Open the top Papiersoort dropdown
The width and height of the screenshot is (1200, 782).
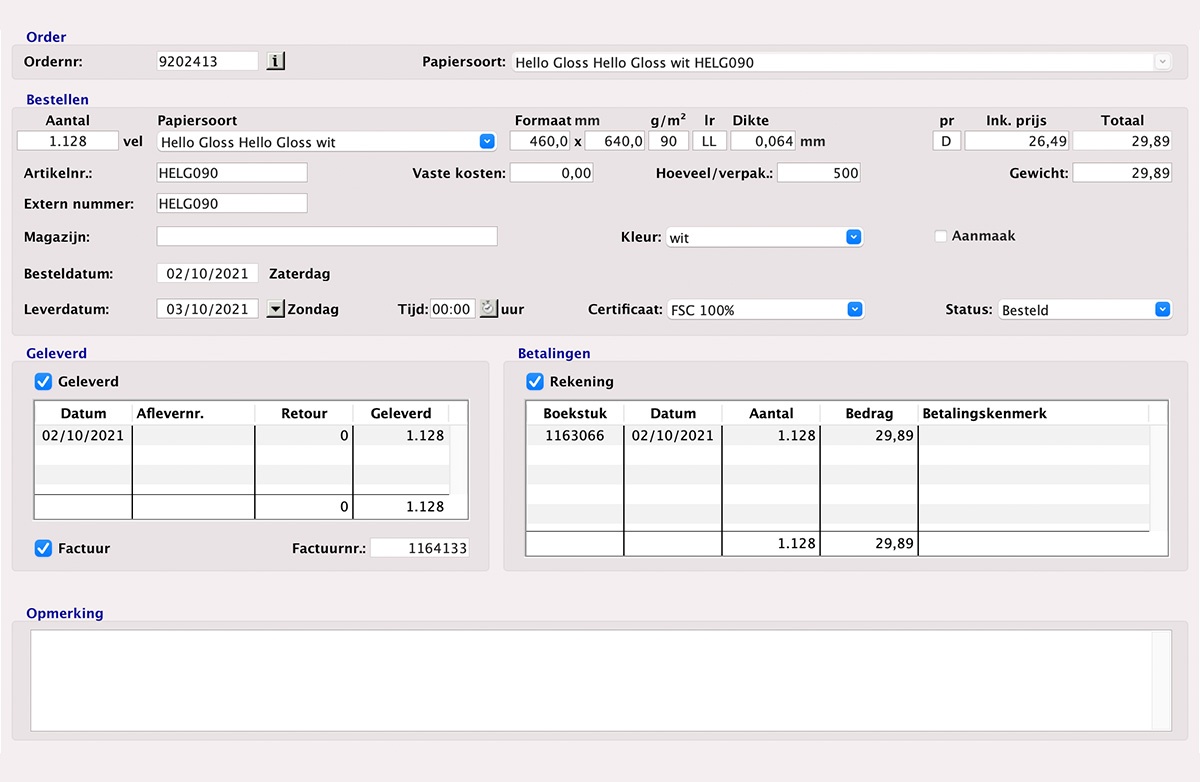point(842,62)
